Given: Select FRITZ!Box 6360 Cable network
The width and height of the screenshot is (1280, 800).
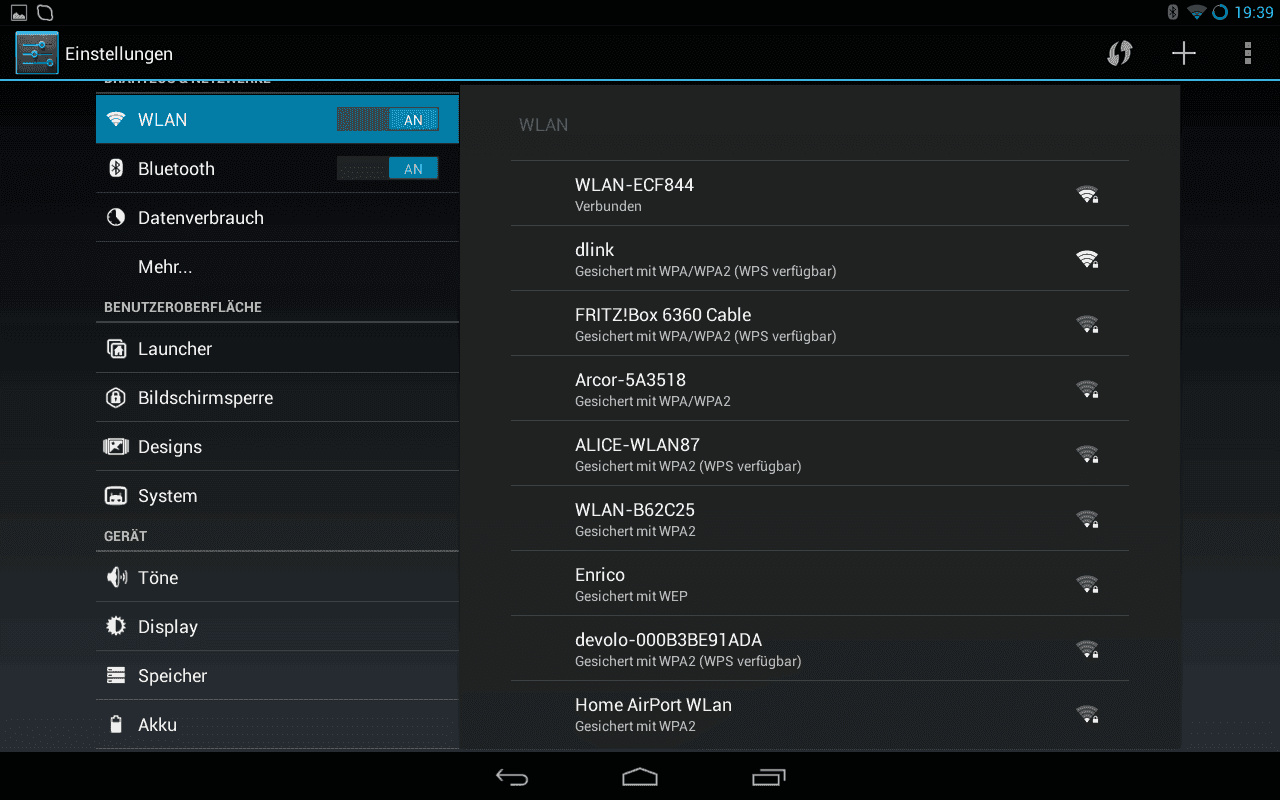Looking at the screenshot, I should 820,323.
